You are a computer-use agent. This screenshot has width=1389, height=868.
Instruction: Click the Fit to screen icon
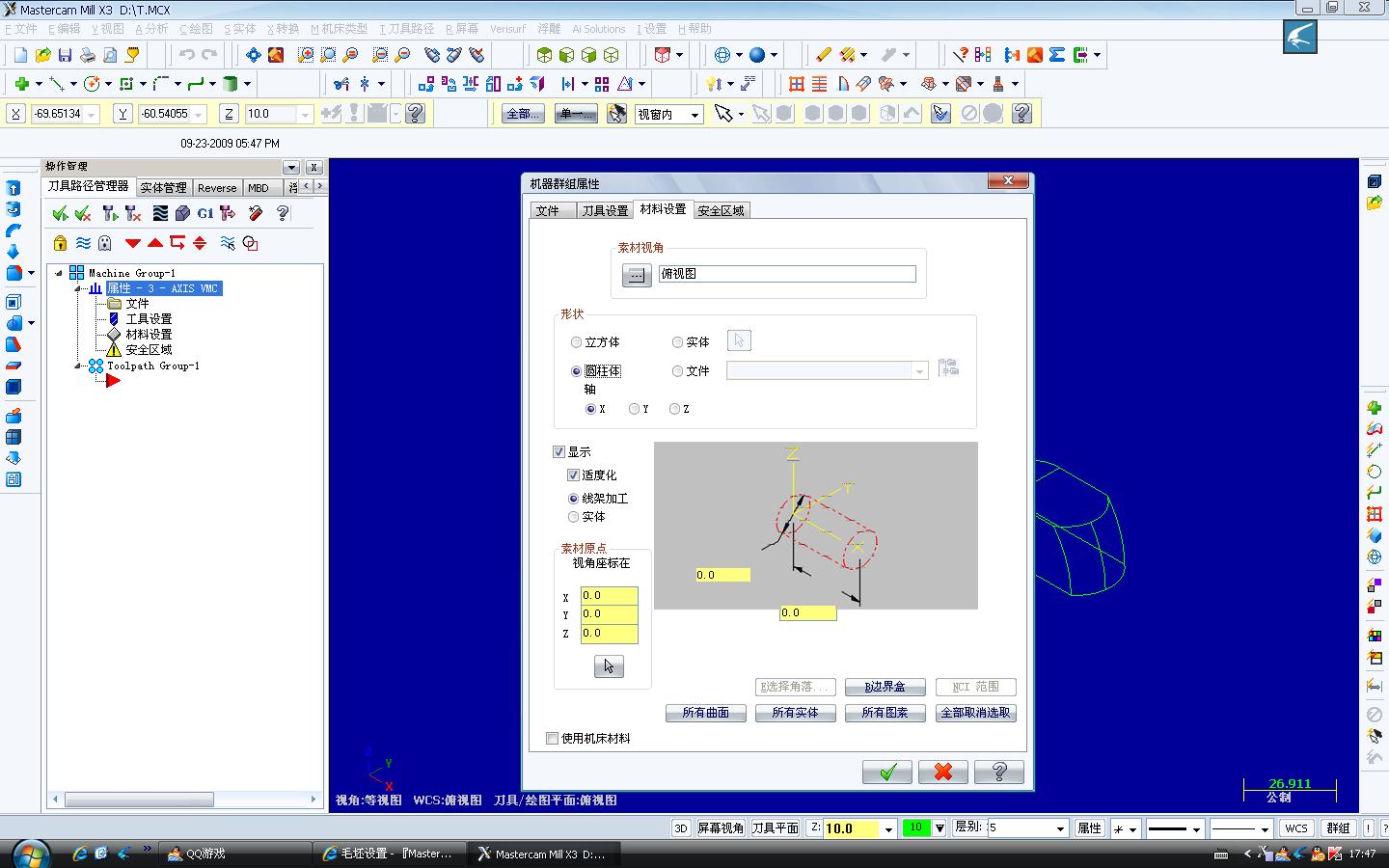click(x=254, y=55)
